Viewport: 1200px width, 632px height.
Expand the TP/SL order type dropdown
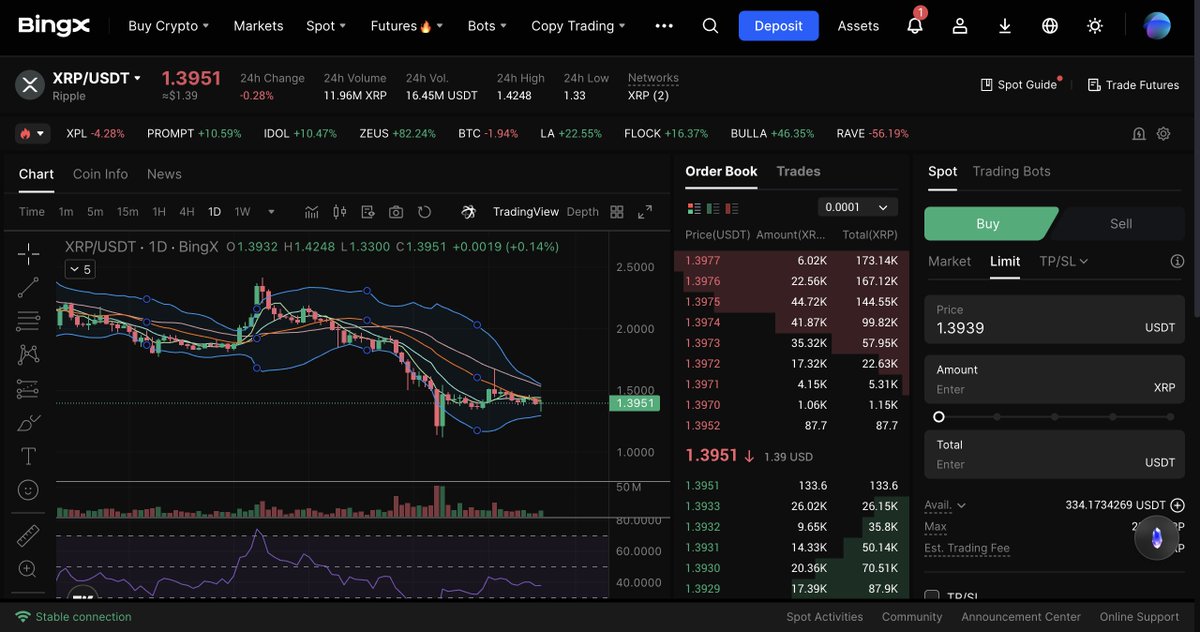[x=1064, y=261]
